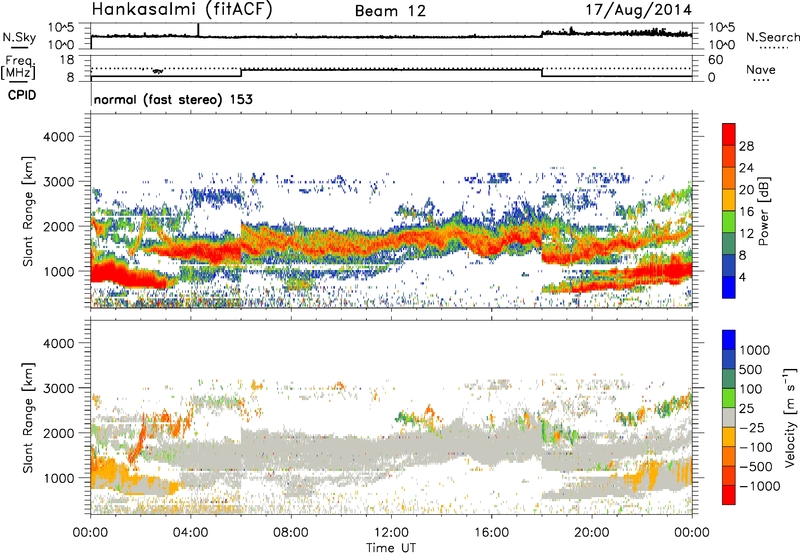Select the Freq. [MHz] axis label

tap(18, 67)
